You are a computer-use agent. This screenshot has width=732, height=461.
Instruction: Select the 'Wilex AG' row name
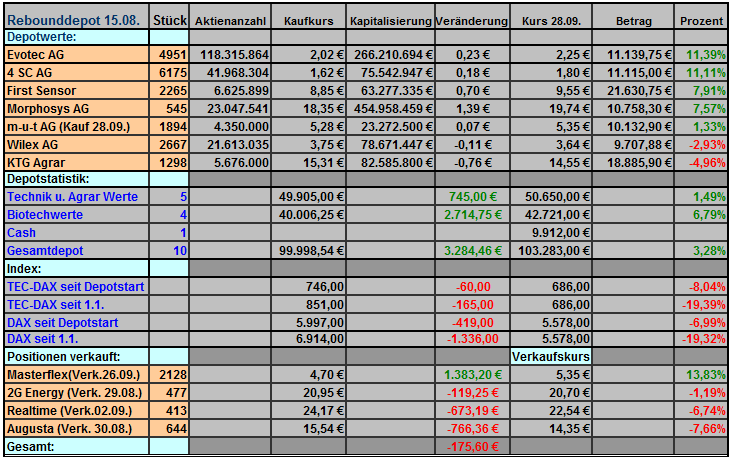tap(33, 145)
